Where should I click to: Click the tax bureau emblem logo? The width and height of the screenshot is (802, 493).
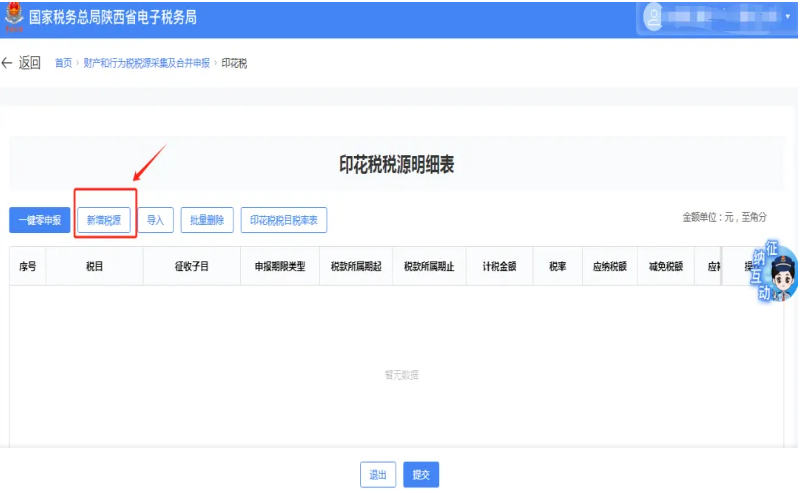(16, 17)
